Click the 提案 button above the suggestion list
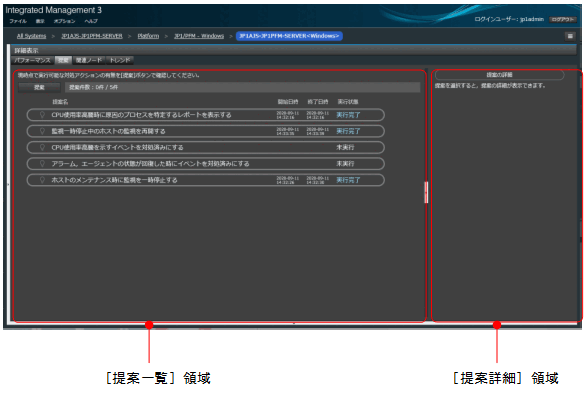Image resolution: width=586 pixels, height=395 pixels. (39, 87)
